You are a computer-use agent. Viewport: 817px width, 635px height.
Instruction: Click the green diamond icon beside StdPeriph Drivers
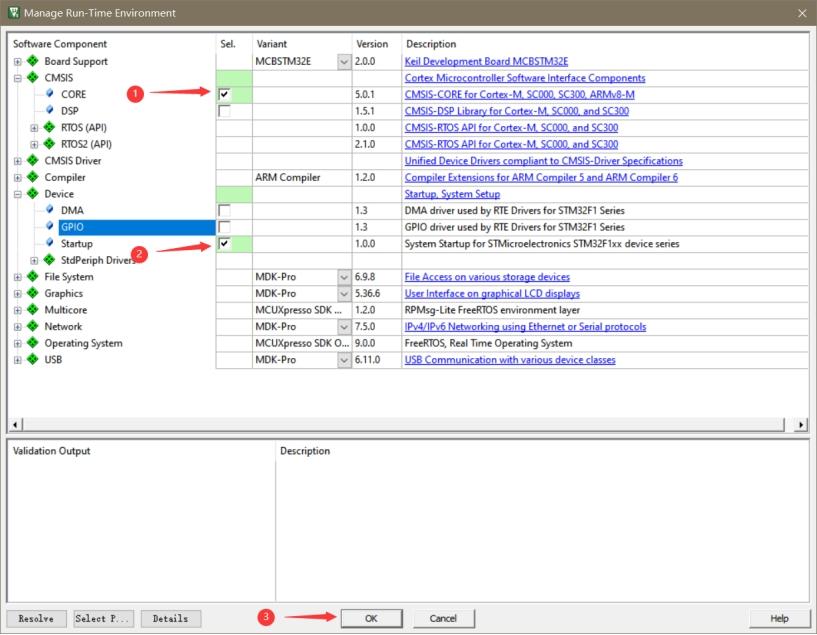(49, 260)
